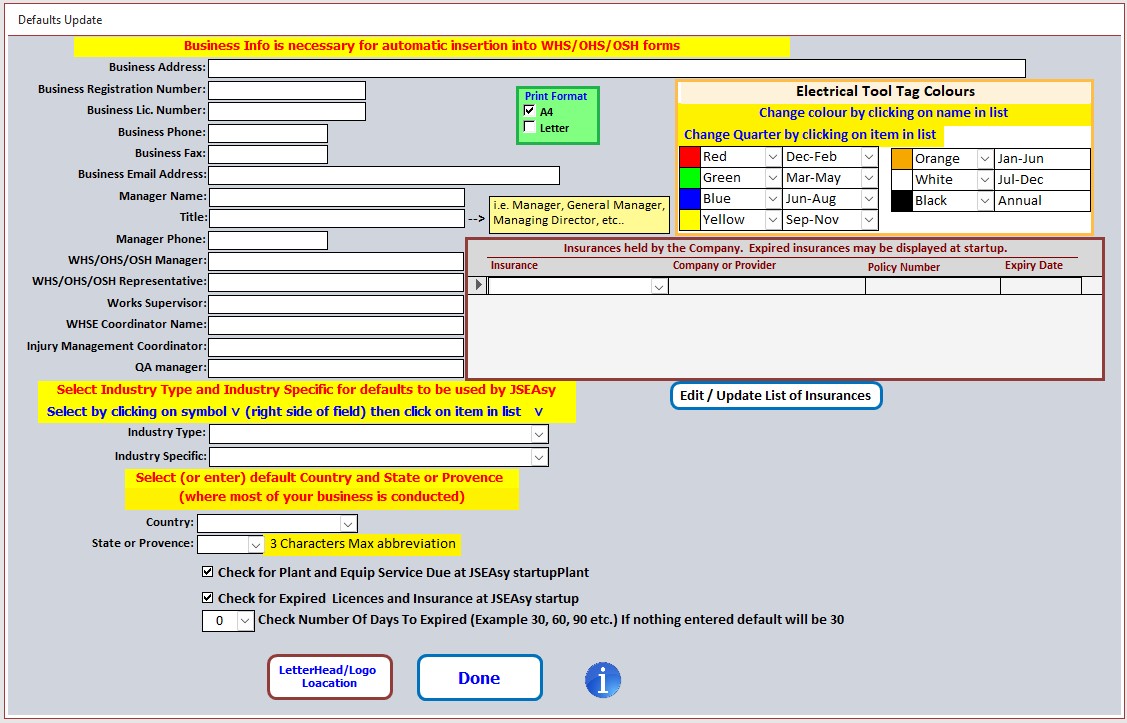This screenshot has width=1127, height=723.
Task: Click the Manager Phone field
Action: tap(268, 240)
